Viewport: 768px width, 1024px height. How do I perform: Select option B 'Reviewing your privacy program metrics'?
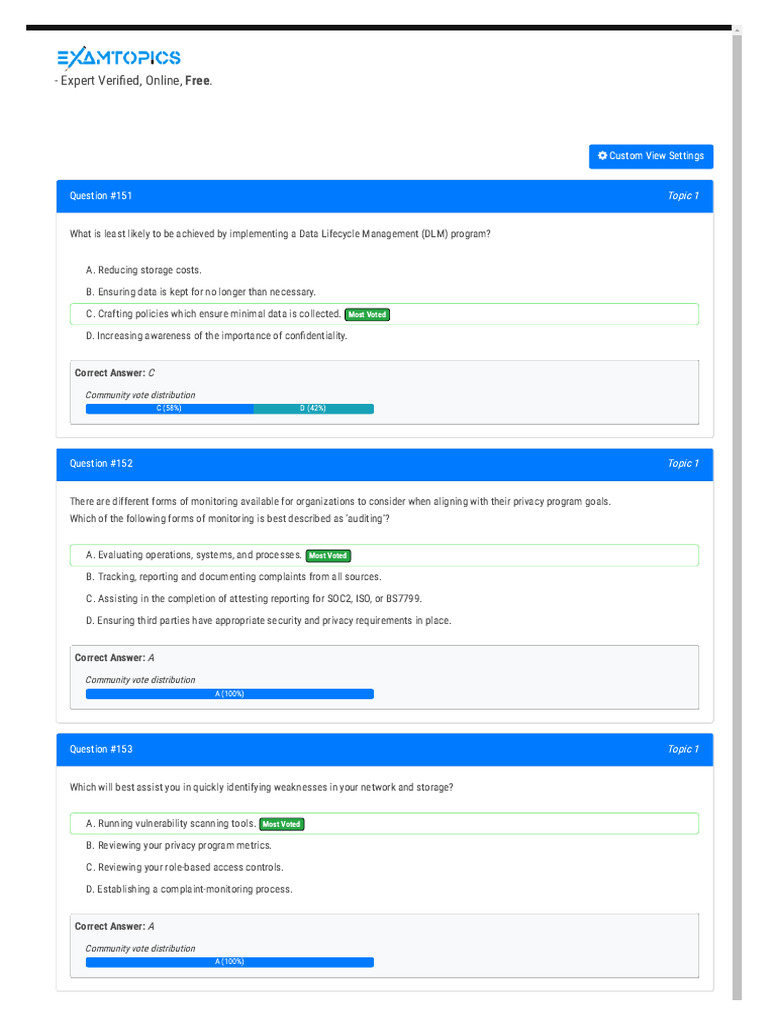click(179, 846)
